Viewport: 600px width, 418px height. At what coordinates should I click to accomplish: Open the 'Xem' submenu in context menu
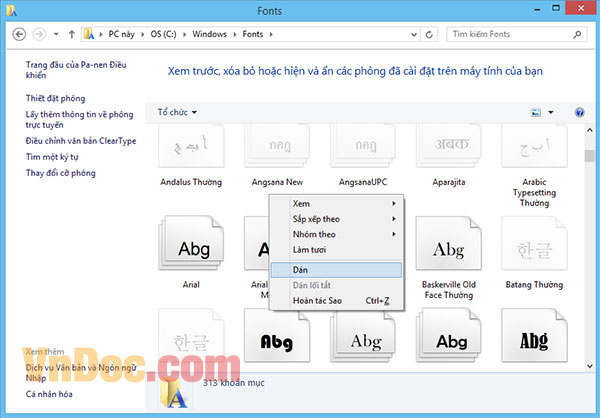[x=337, y=204]
